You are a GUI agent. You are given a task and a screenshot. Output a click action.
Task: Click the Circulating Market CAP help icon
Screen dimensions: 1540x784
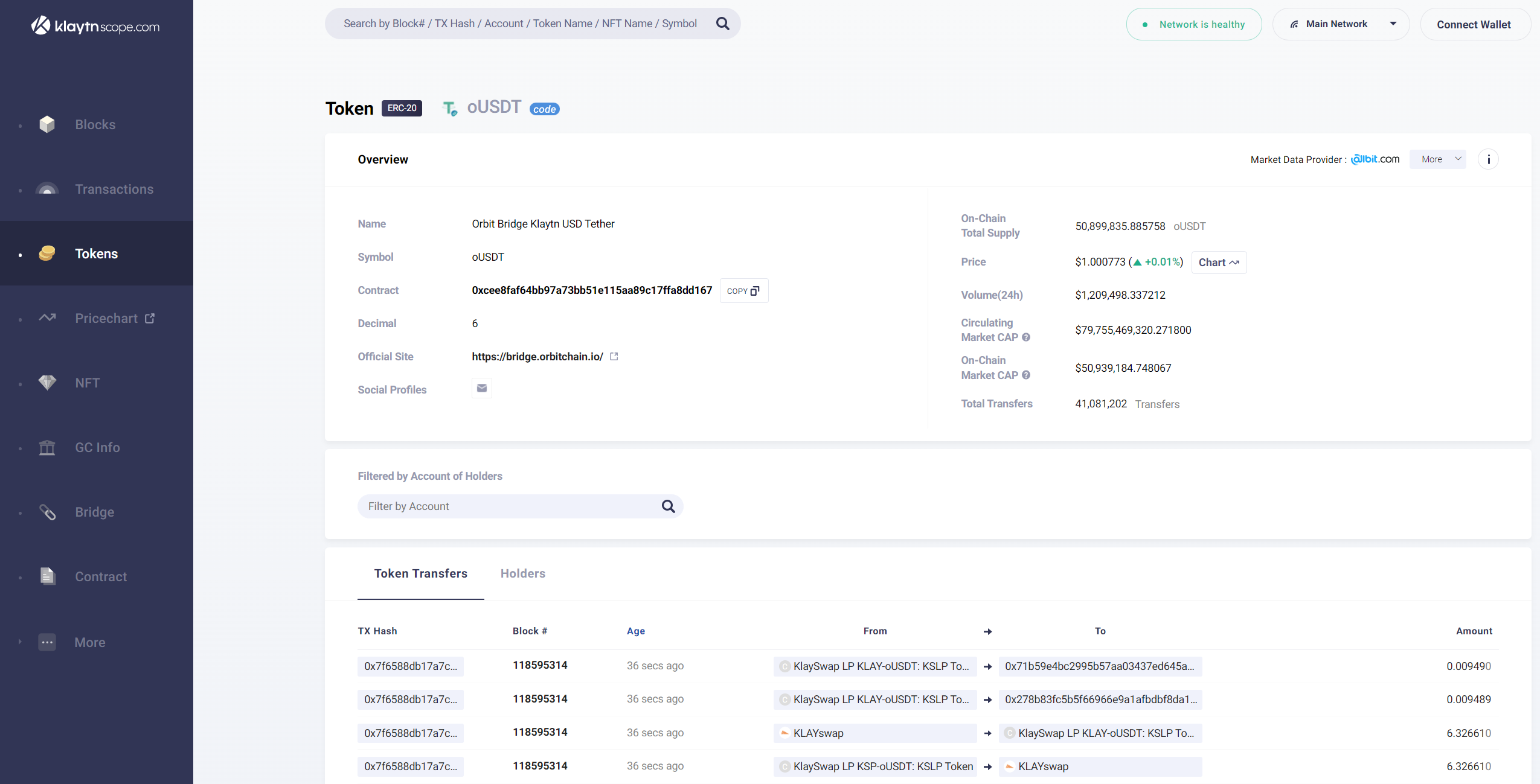[1026, 337]
